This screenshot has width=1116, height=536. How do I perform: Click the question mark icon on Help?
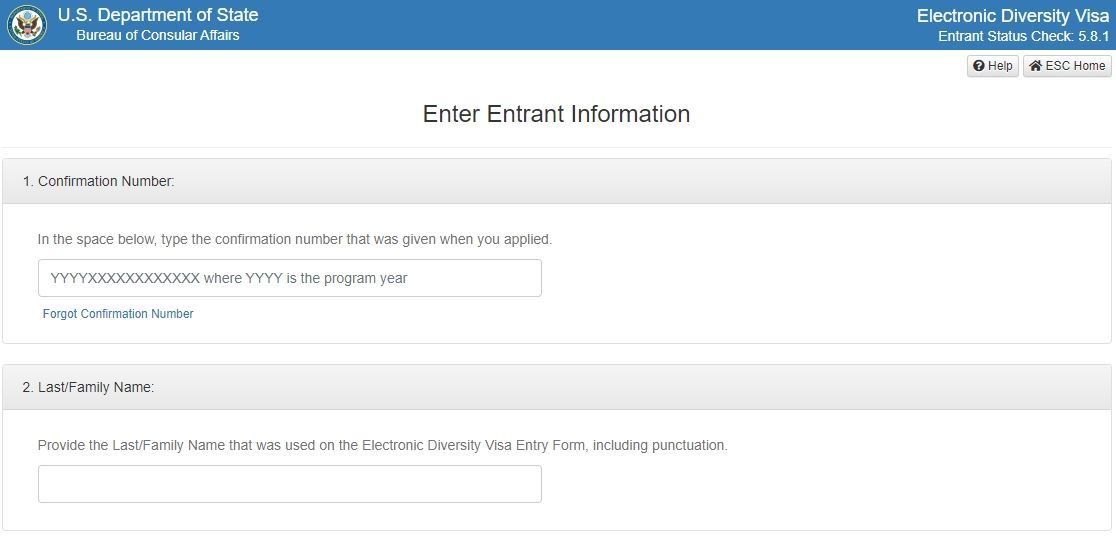(979, 66)
